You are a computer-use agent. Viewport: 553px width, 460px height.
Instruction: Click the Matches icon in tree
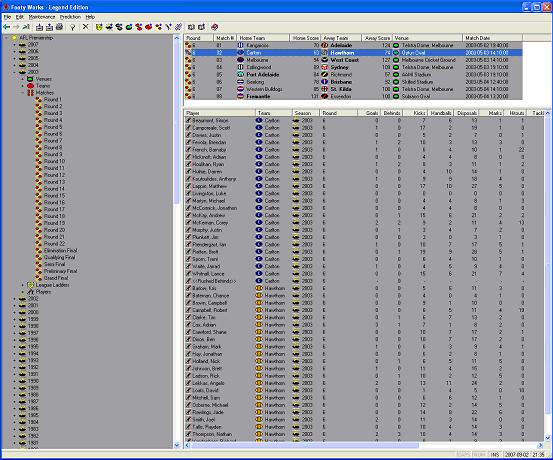point(30,93)
